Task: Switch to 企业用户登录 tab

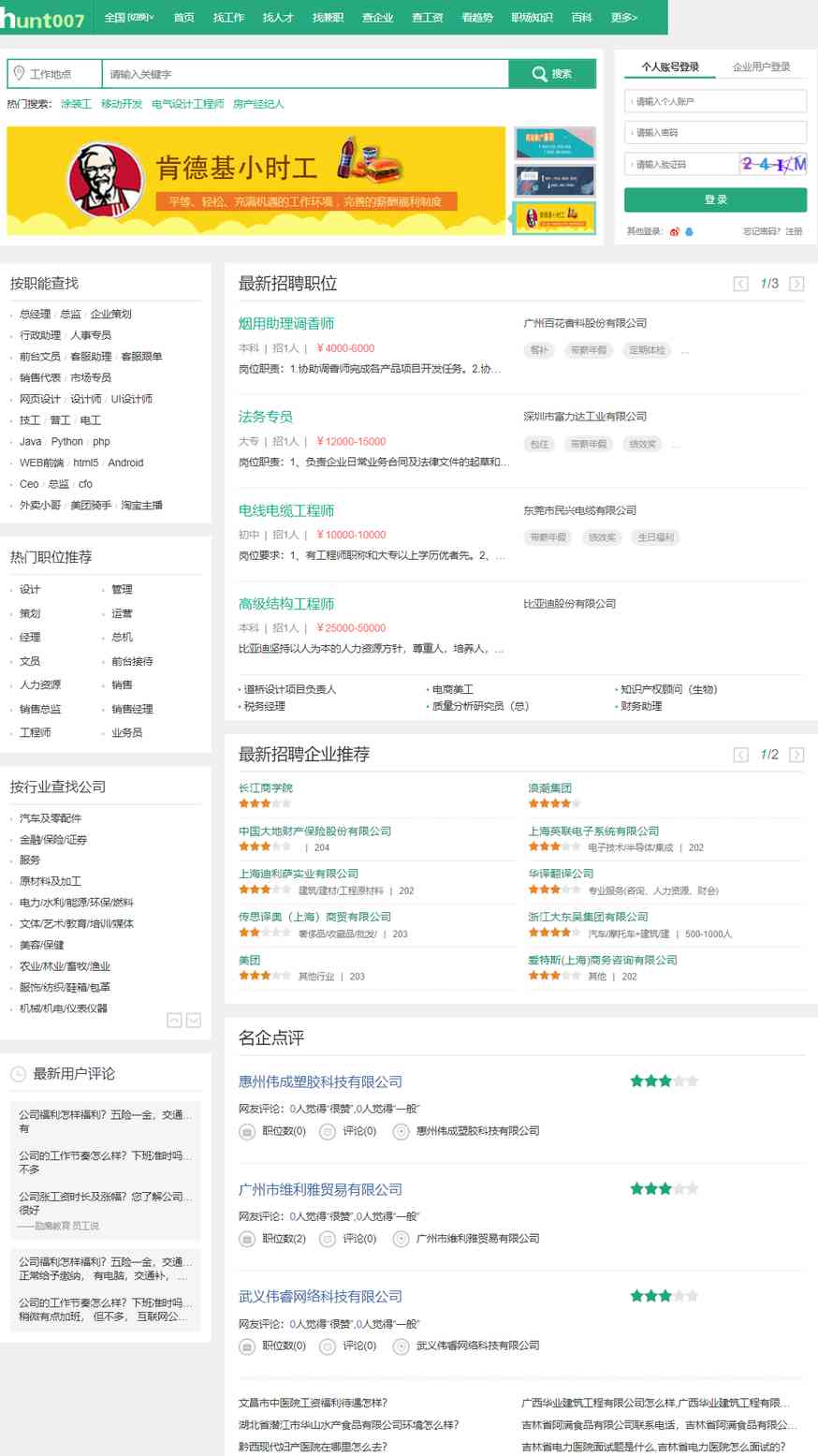Action: [762, 66]
